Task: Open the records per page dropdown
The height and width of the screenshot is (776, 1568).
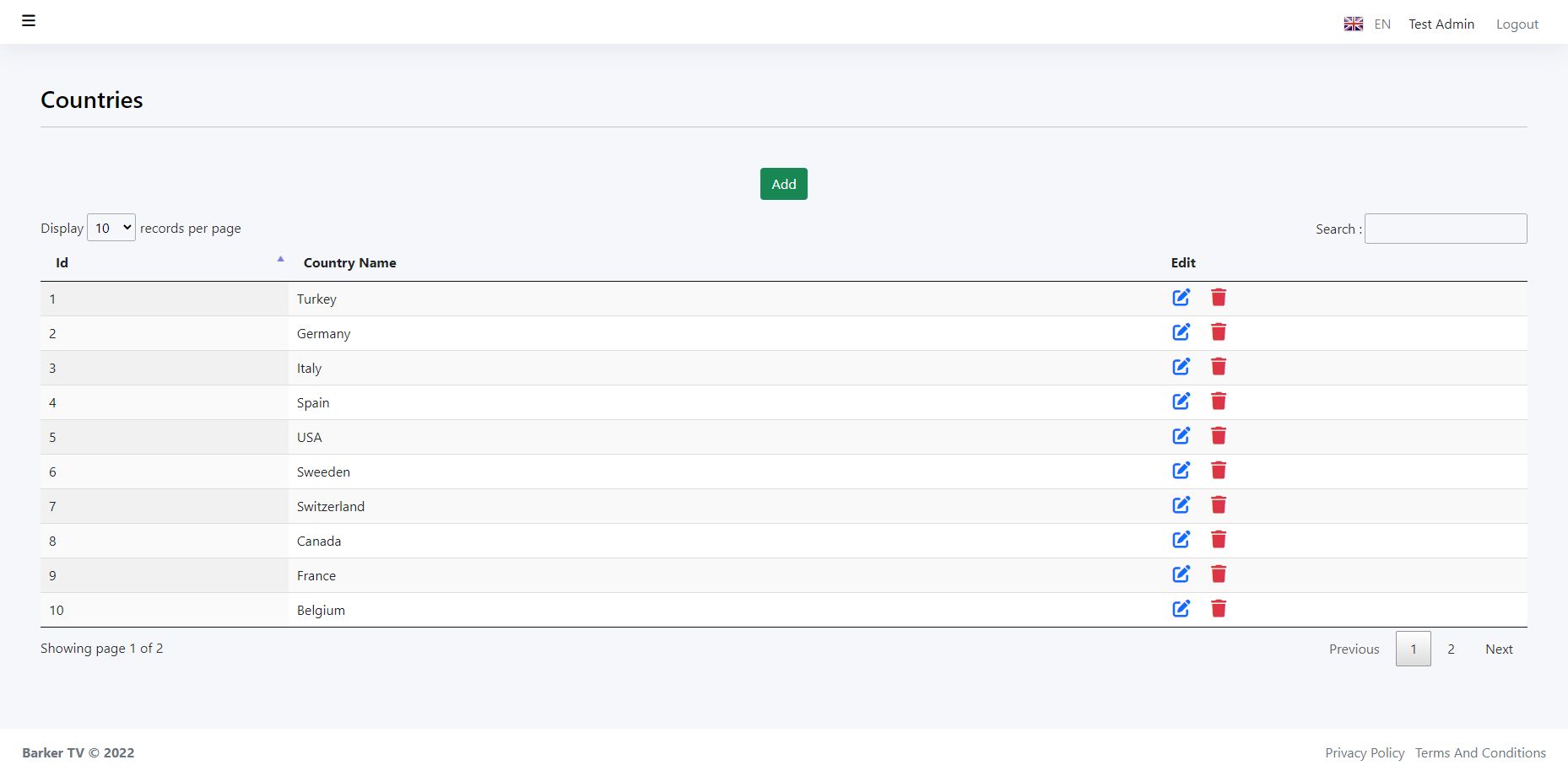Action: [x=111, y=228]
